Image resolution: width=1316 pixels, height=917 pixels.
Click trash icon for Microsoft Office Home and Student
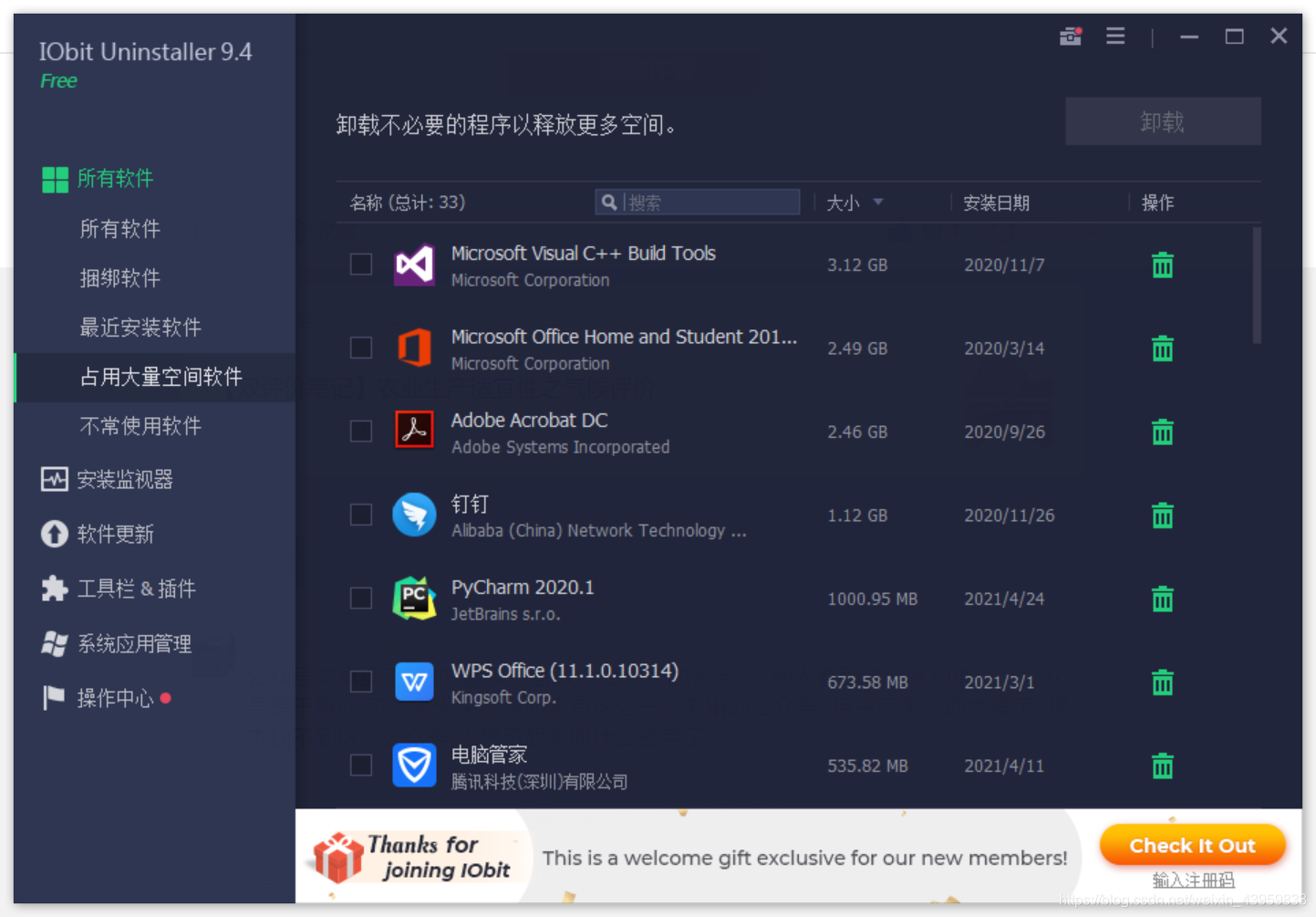(x=1162, y=349)
